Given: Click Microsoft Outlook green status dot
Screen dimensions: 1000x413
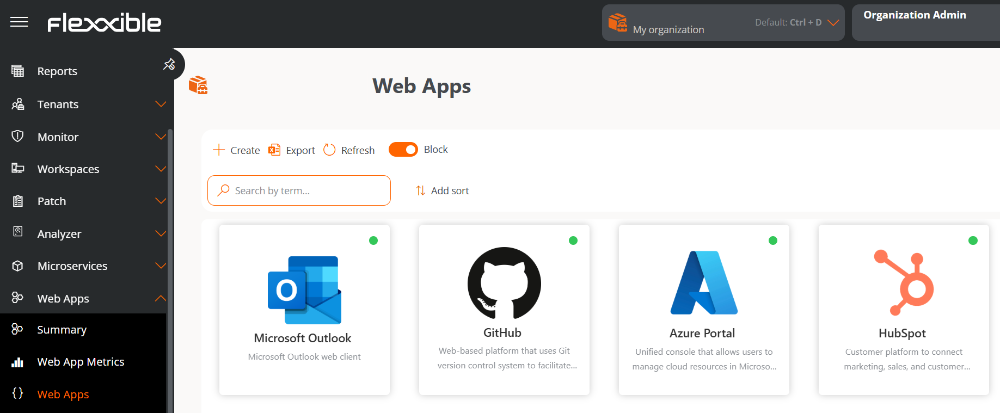Looking at the screenshot, I should (373, 240).
